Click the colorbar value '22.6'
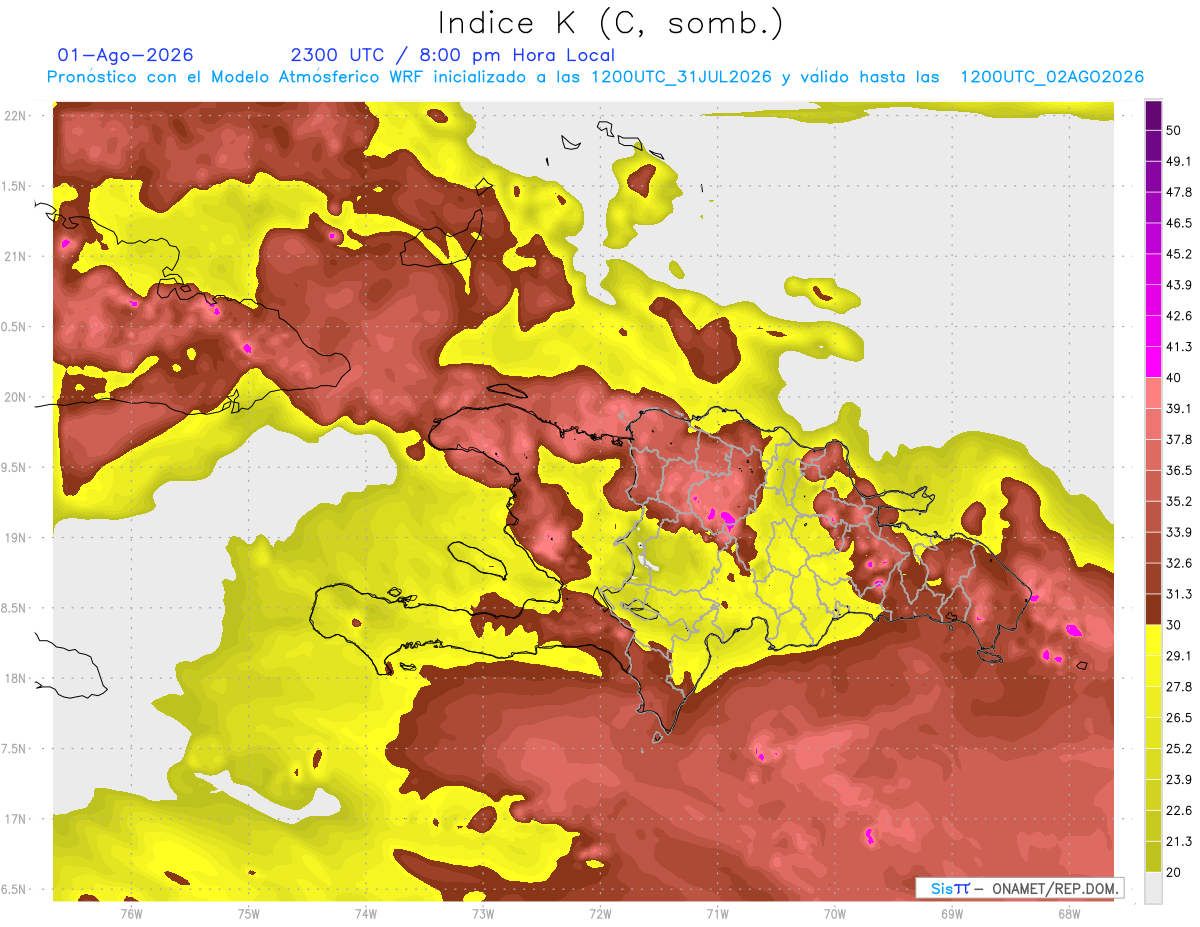The width and height of the screenshot is (1200, 927). click(1180, 810)
